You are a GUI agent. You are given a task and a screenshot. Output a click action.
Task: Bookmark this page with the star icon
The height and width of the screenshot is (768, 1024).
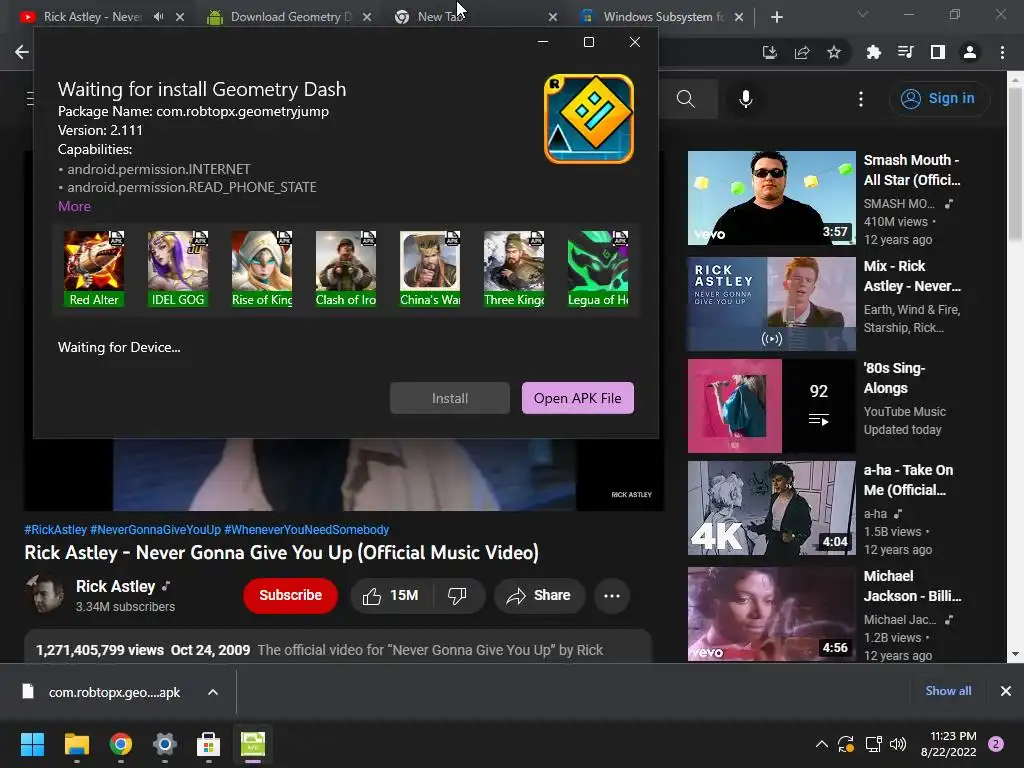click(834, 52)
